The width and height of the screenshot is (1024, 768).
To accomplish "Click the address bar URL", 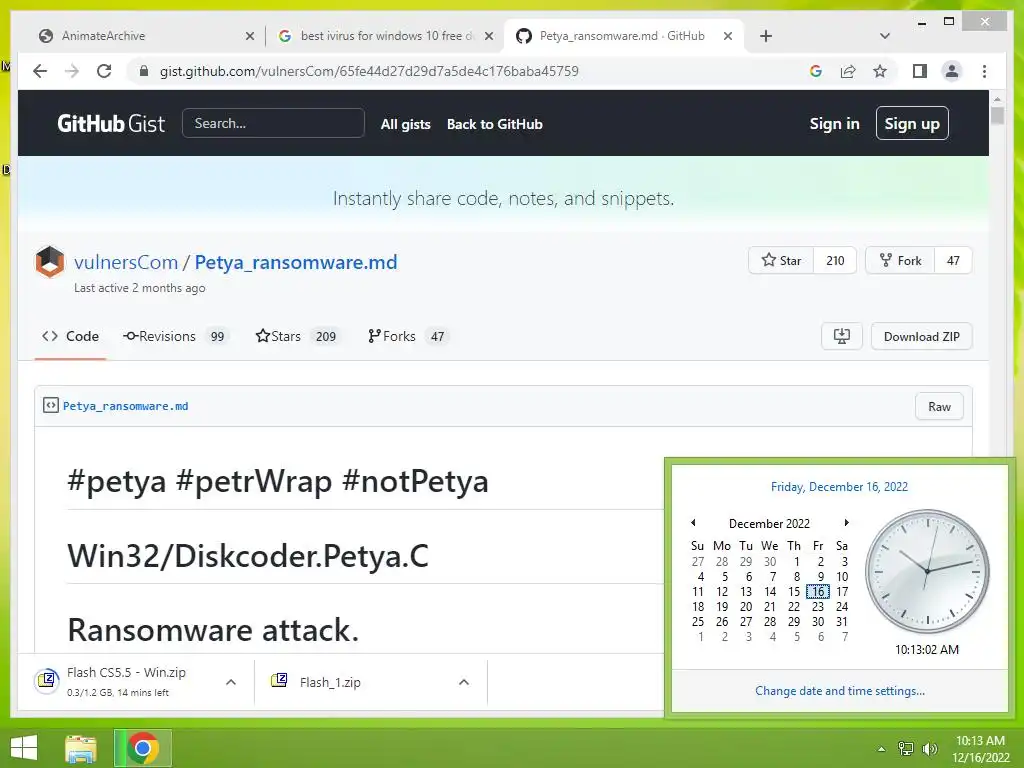I will 369,71.
